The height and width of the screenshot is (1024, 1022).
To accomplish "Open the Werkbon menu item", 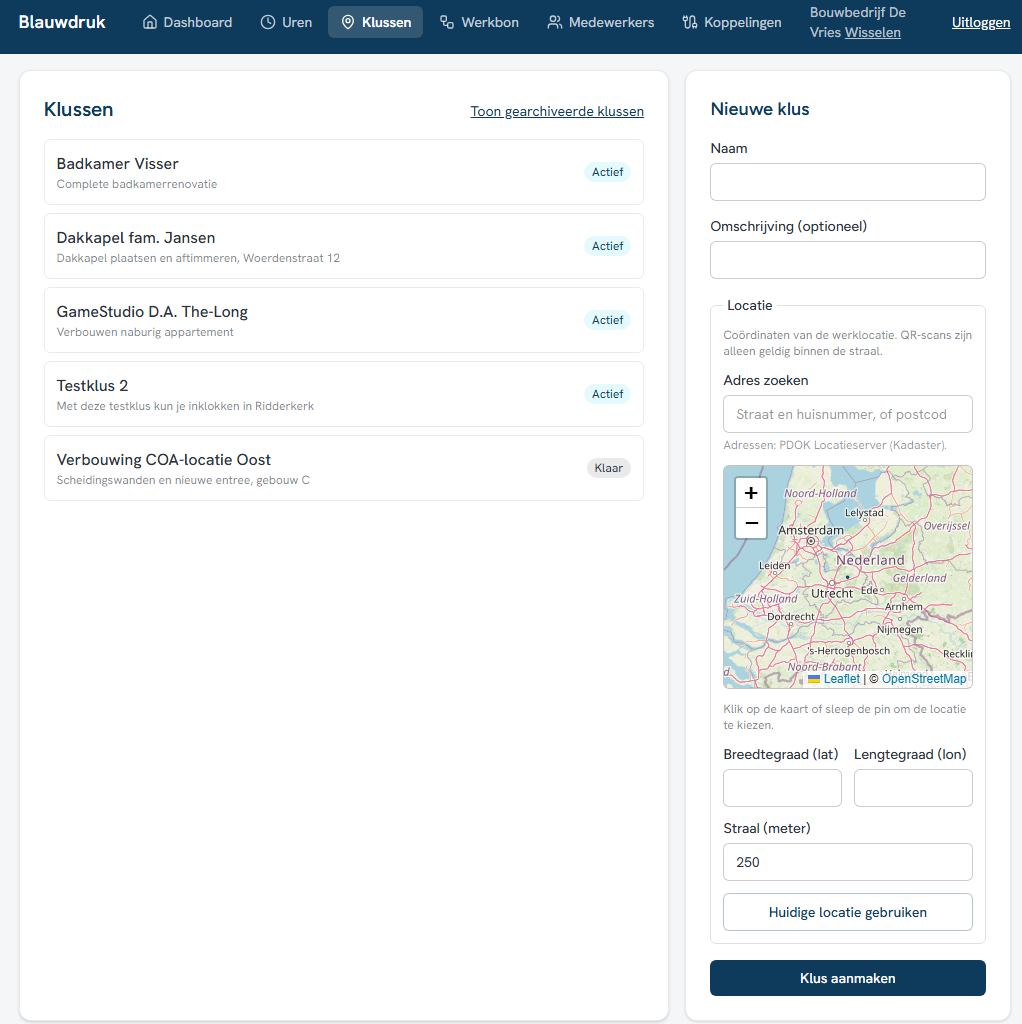I will 479,22.
